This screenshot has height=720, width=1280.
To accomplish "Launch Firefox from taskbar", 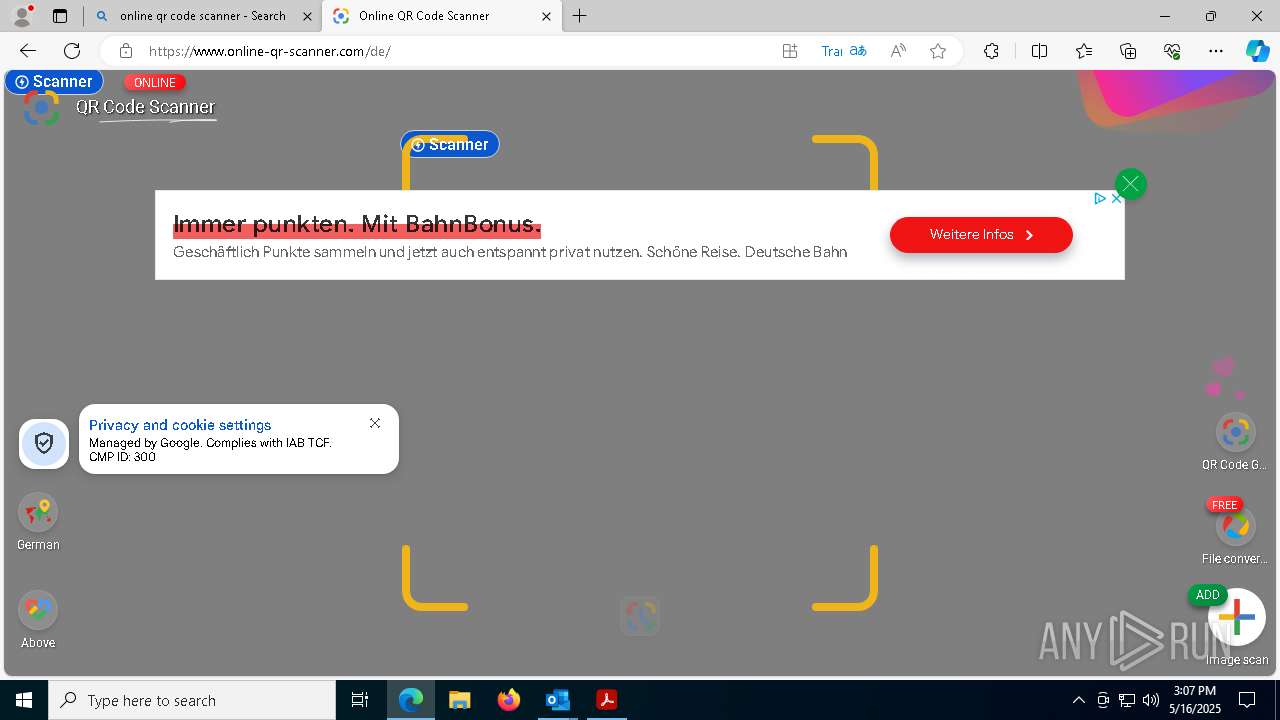I will [509, 700].
